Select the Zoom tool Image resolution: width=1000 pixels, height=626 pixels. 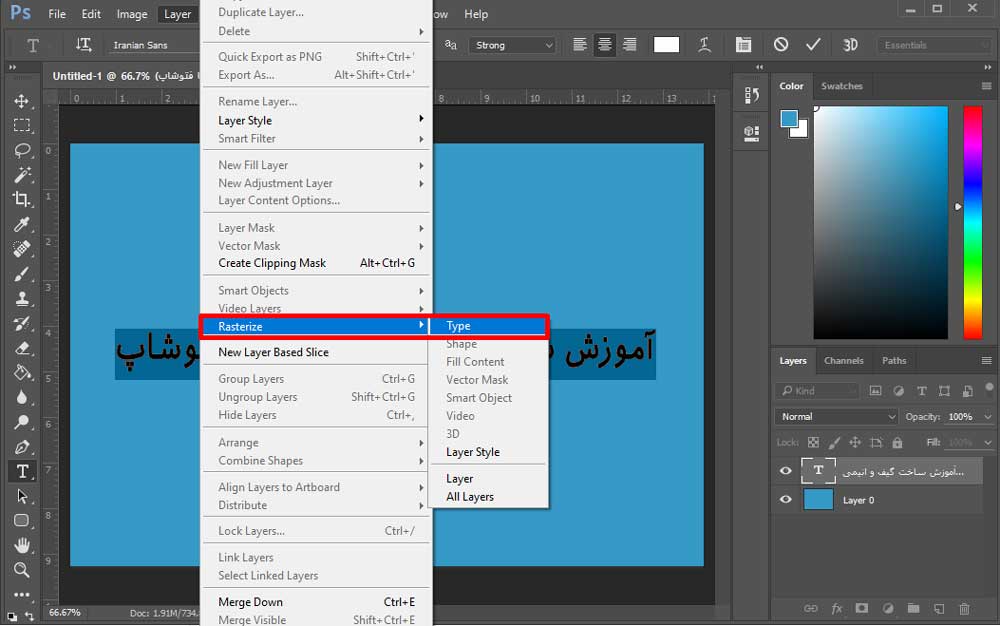pos(22,570)
